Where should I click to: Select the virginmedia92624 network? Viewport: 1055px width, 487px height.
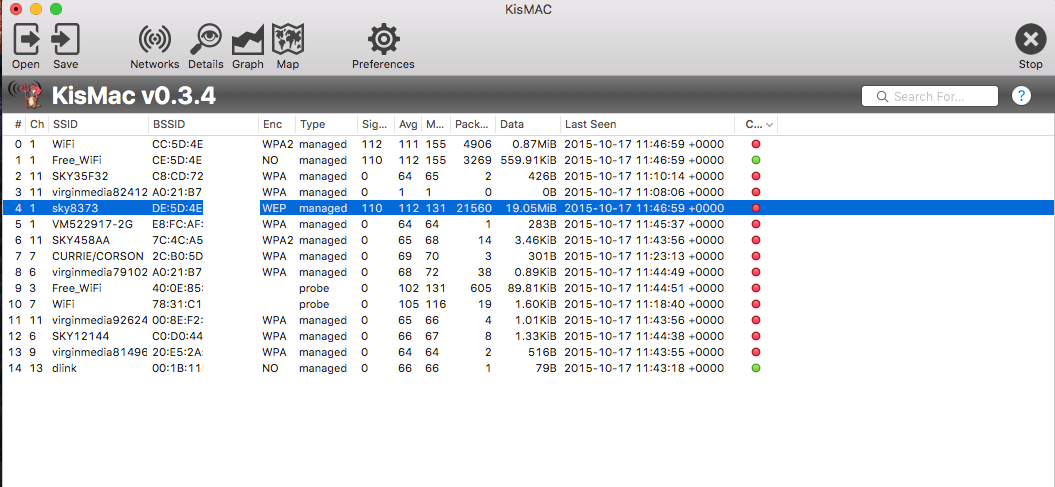click(528, 320)
